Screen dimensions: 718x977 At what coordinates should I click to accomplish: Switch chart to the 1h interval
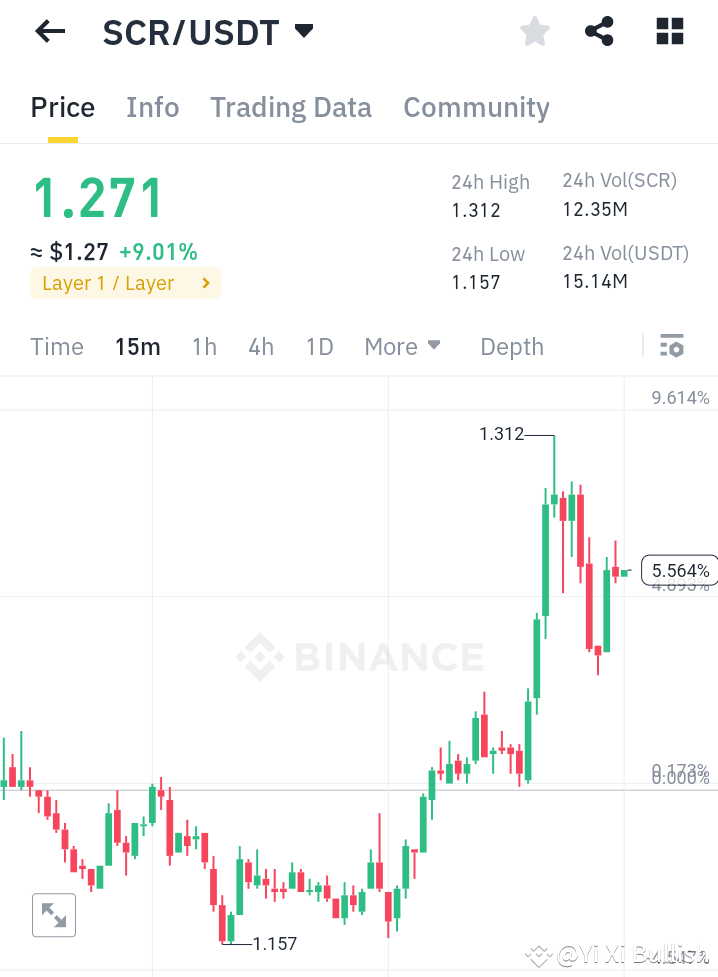tap(204, 346)
